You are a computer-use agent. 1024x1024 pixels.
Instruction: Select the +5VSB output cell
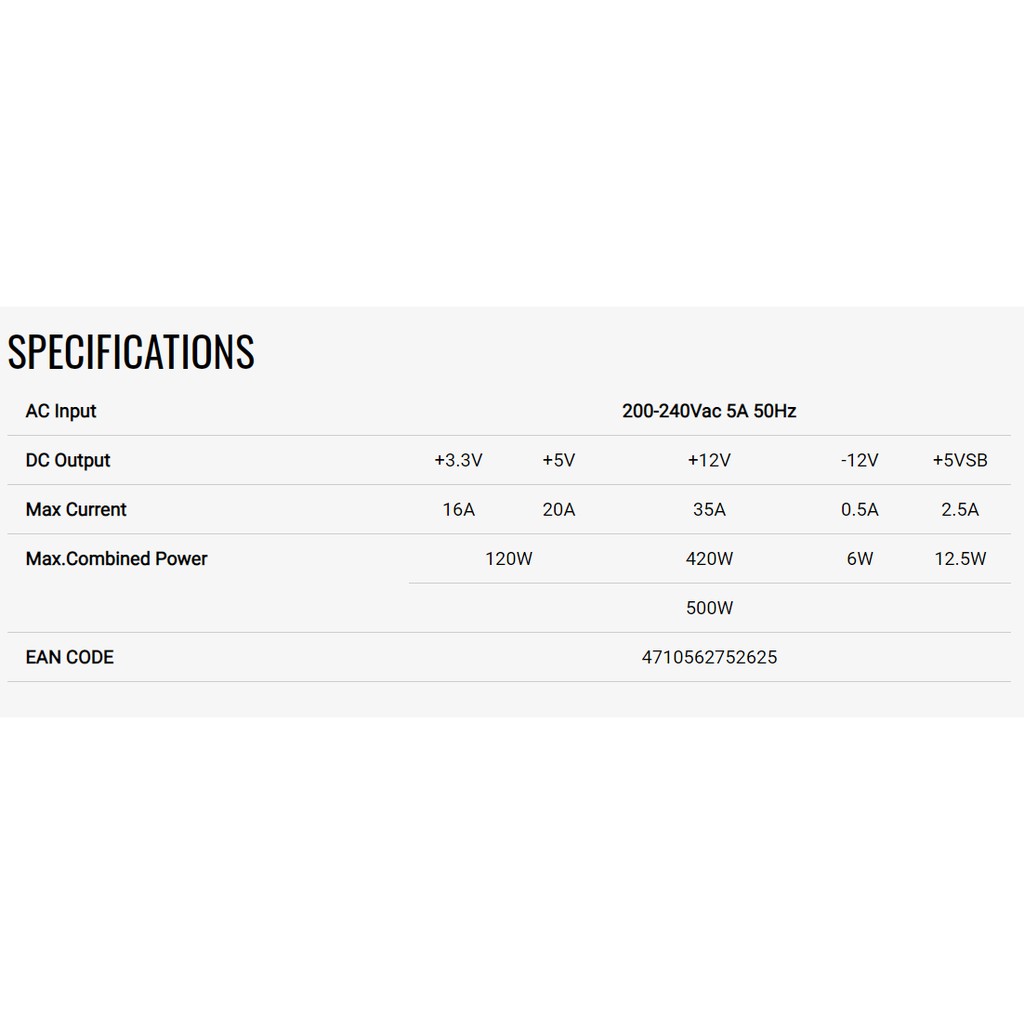tap(960, 460)
